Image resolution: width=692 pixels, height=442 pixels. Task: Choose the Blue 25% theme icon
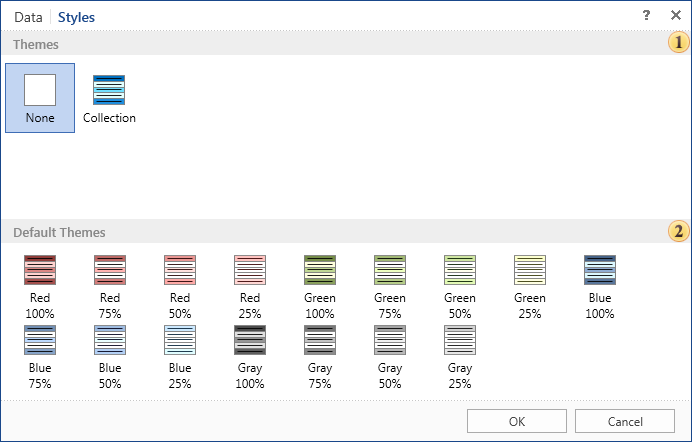[x=180, y=340]
